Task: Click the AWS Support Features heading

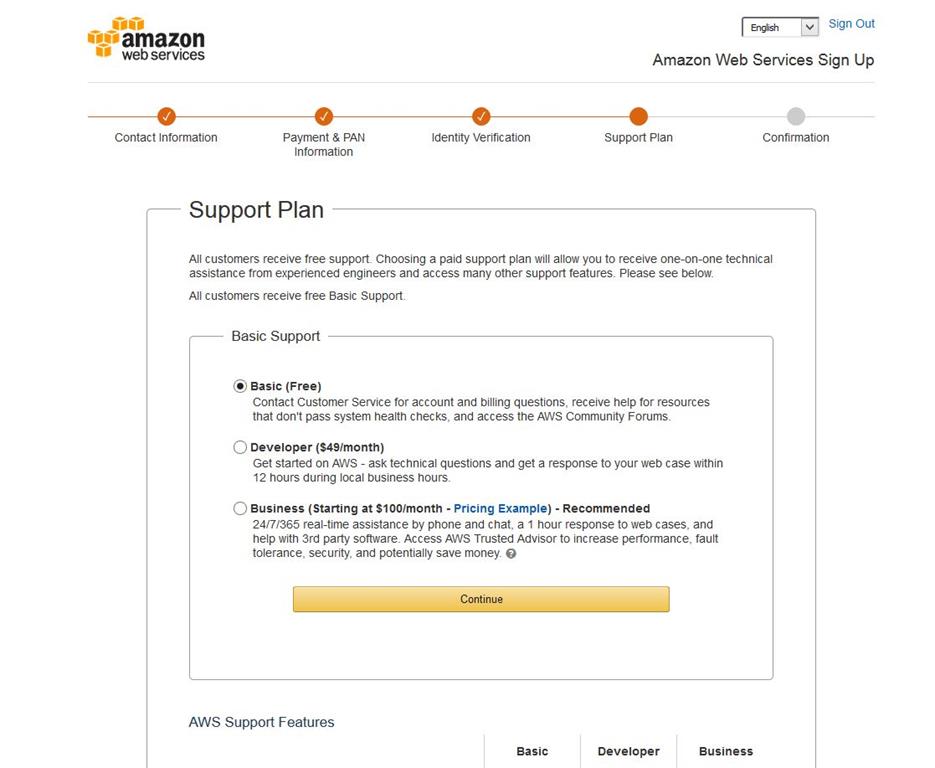Action: [x=260, y=722]
